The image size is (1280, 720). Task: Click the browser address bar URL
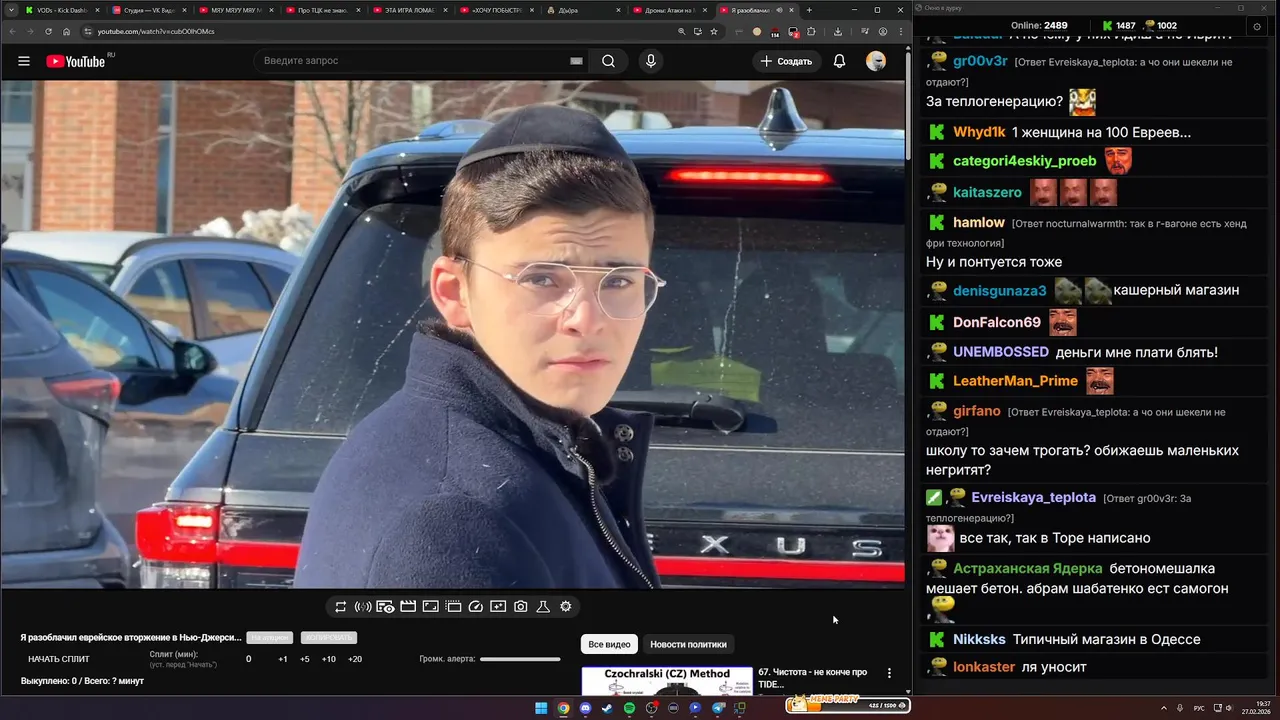pyautogui.click(x=156, y=31)
